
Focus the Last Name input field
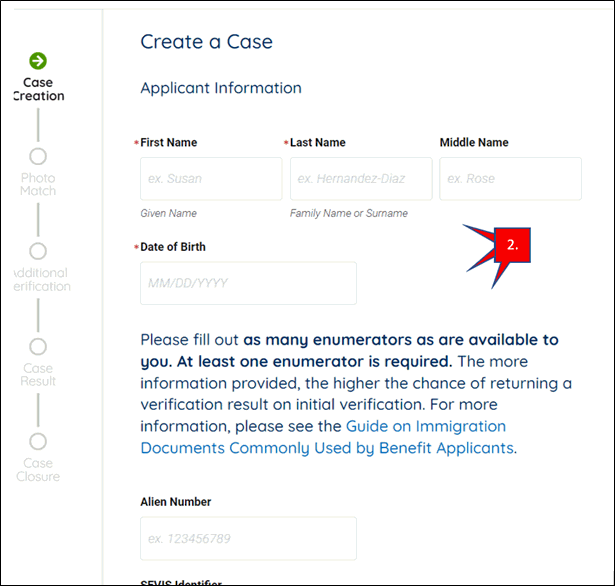point(361,179)
